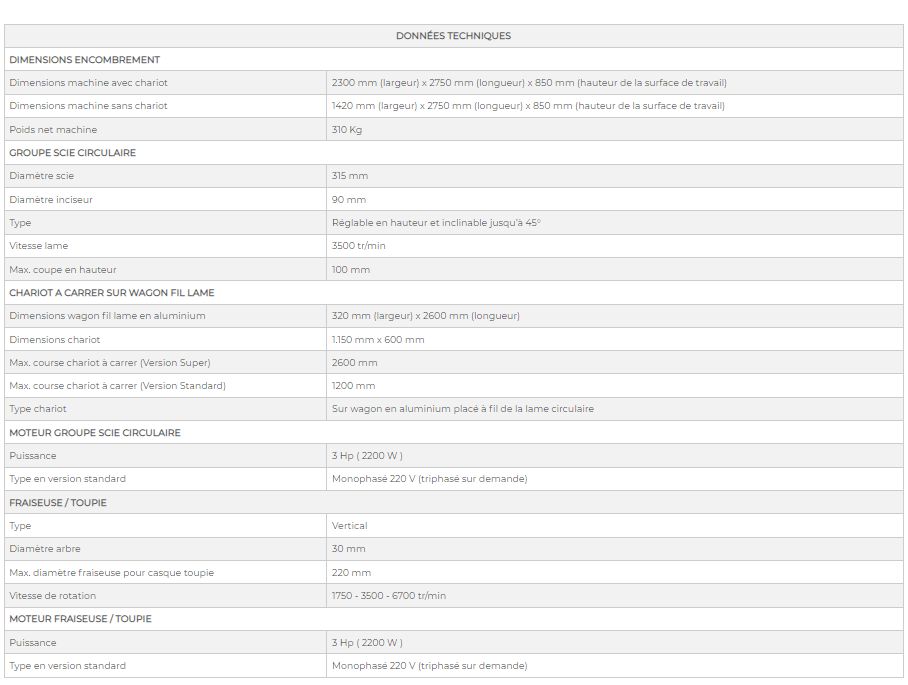Select "CHARIOT A CARRER SUR WAGON FIL LAME" heading
908x685 pixels.
tap(111, 293)
